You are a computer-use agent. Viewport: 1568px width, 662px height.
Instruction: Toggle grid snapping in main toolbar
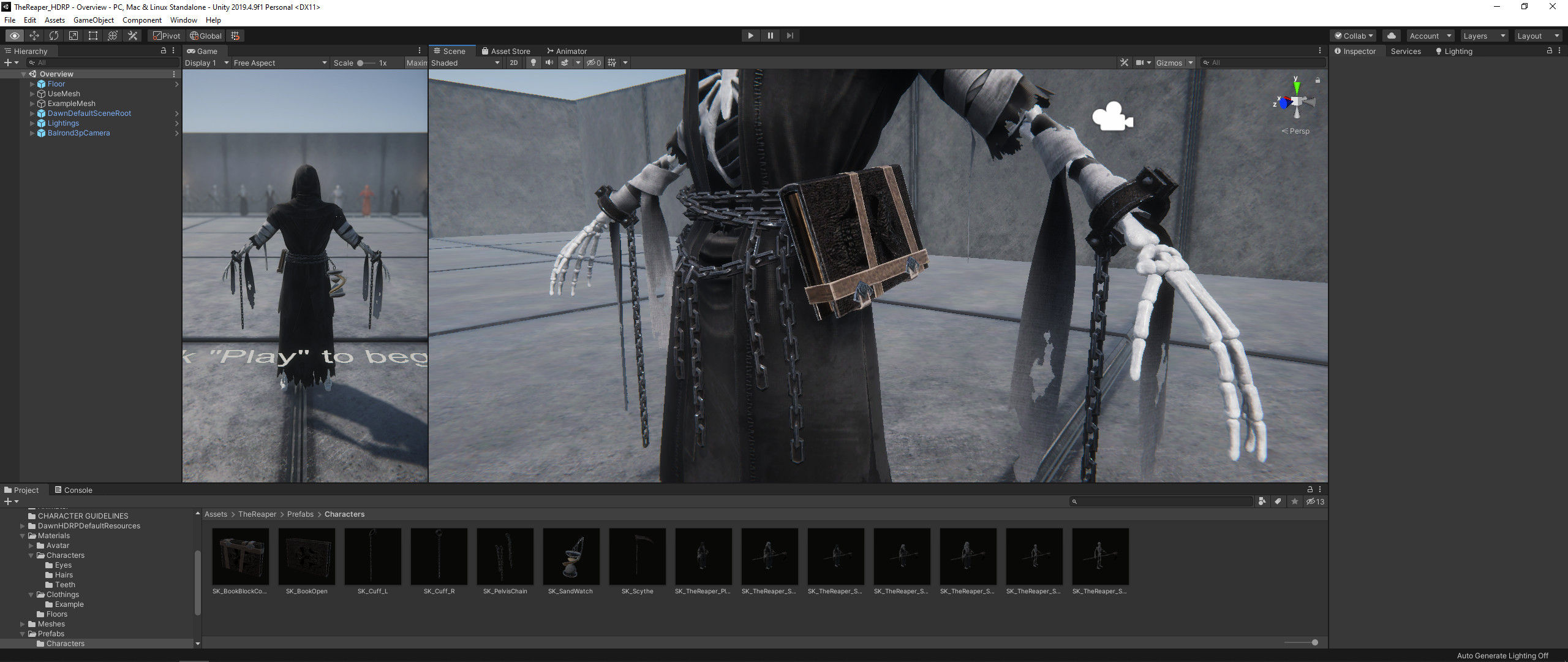pyautogui.click(x=236, y=36)
